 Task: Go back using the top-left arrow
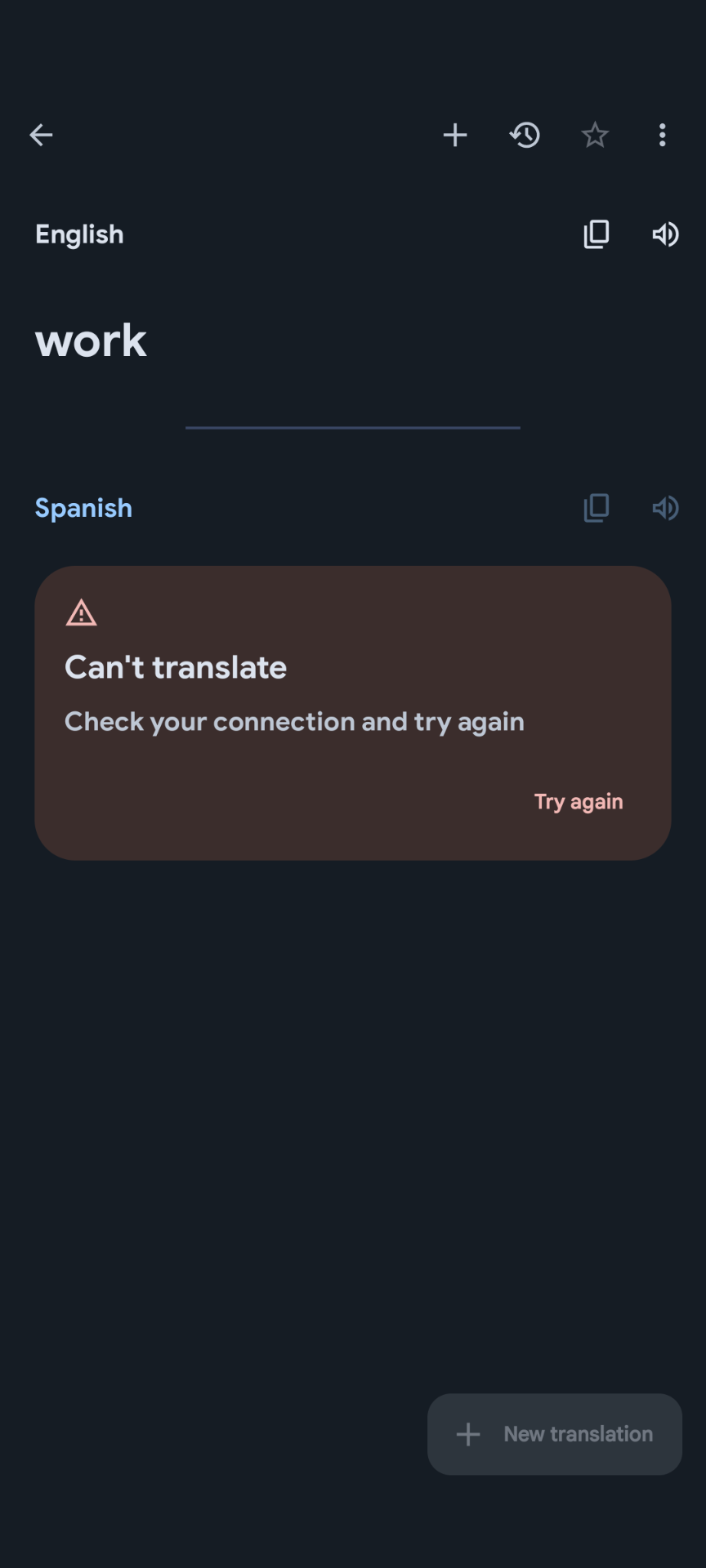(41, 135)
